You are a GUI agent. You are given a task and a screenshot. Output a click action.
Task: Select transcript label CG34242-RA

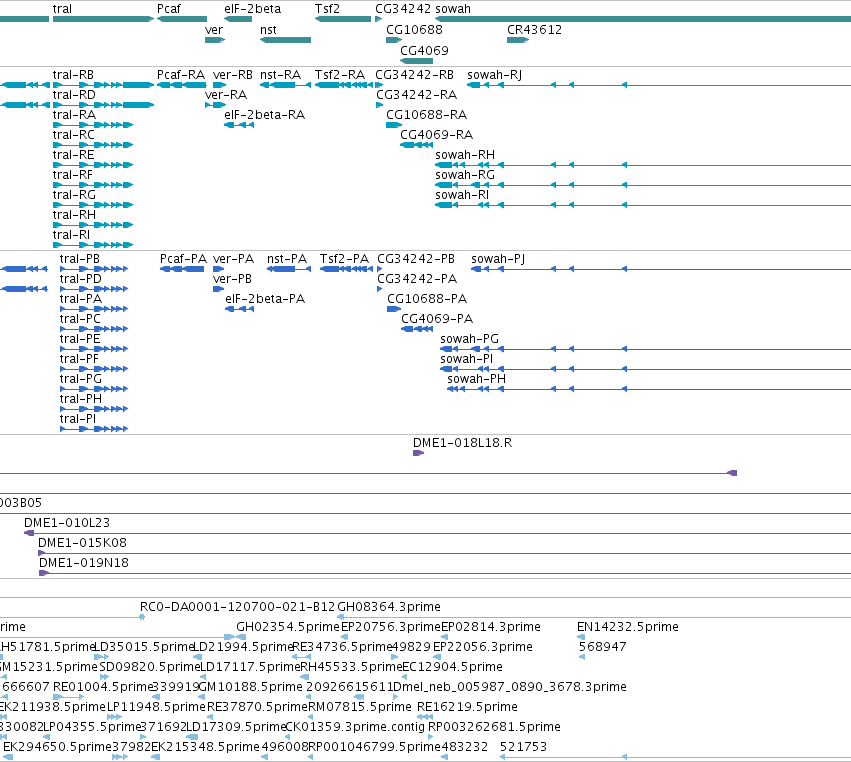(416, 95)
